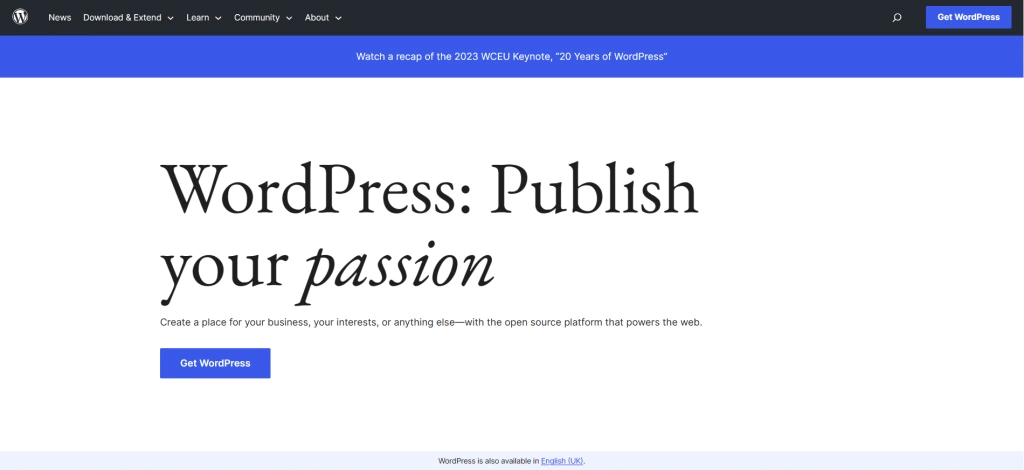Click the "WordPress is also available in" text
The width and height of the screenshot is (1024, 470).
pos(488,461)
